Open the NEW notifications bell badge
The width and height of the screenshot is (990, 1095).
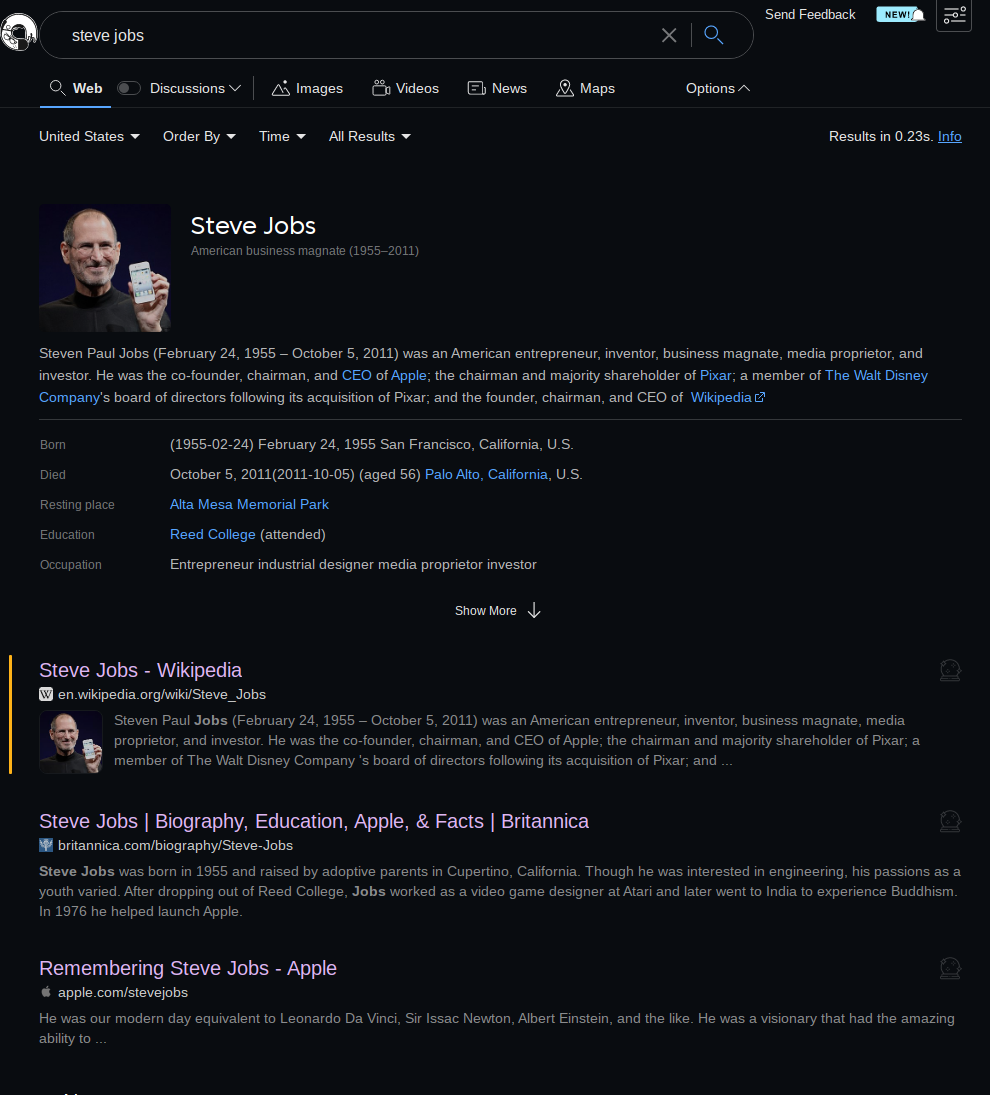click(x=901, y=15)
